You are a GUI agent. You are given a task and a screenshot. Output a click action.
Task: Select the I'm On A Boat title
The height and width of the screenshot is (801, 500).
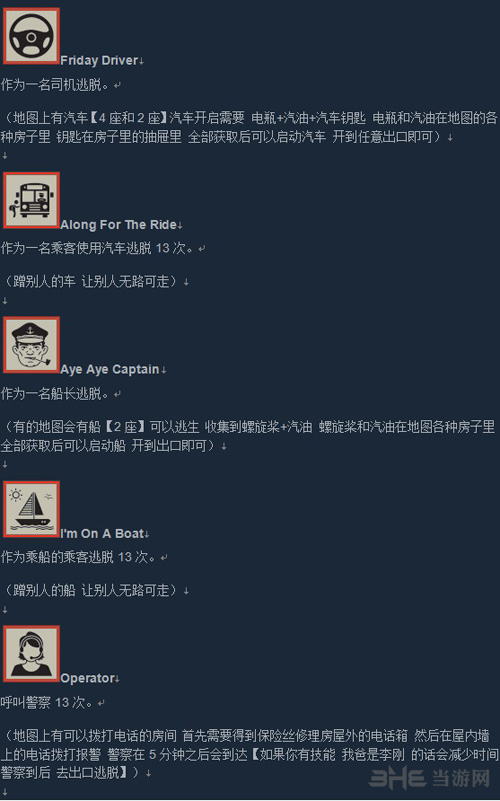click(102, 534)
